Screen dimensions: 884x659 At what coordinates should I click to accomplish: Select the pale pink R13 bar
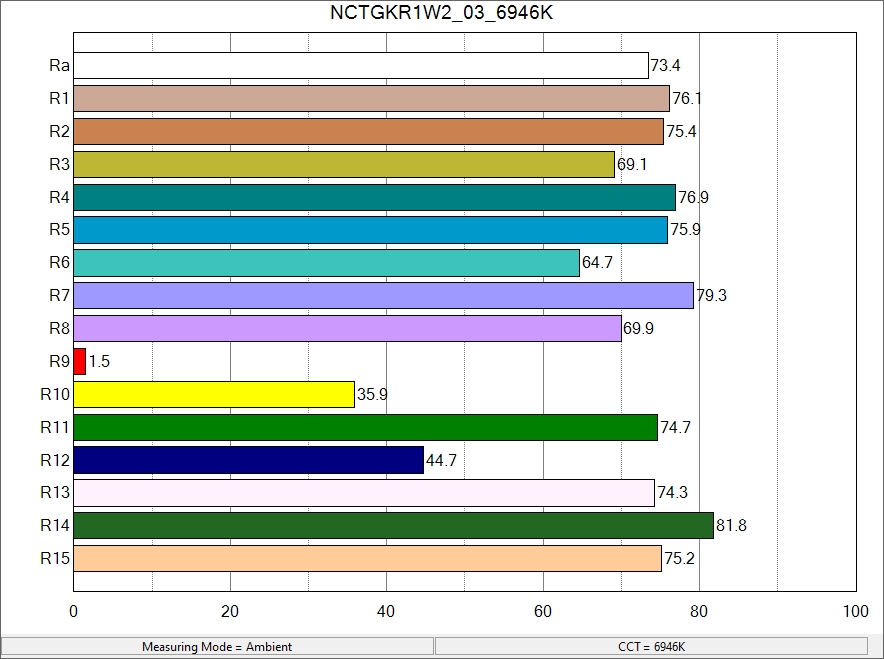364,493
